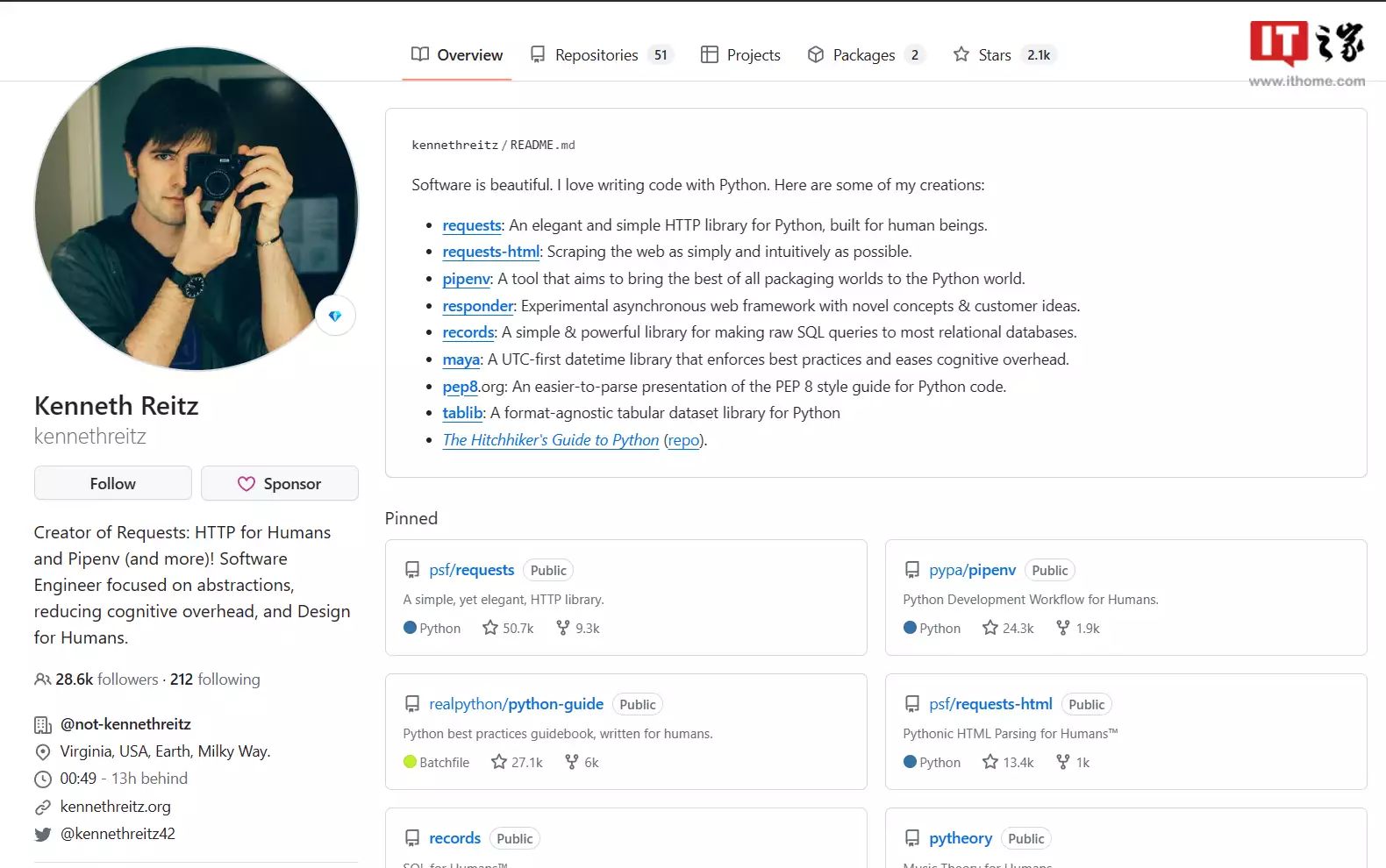Viewport: 1386px width, 868px height.
Task: Open the Repositories tab
Action: click(x=602, y=54)
